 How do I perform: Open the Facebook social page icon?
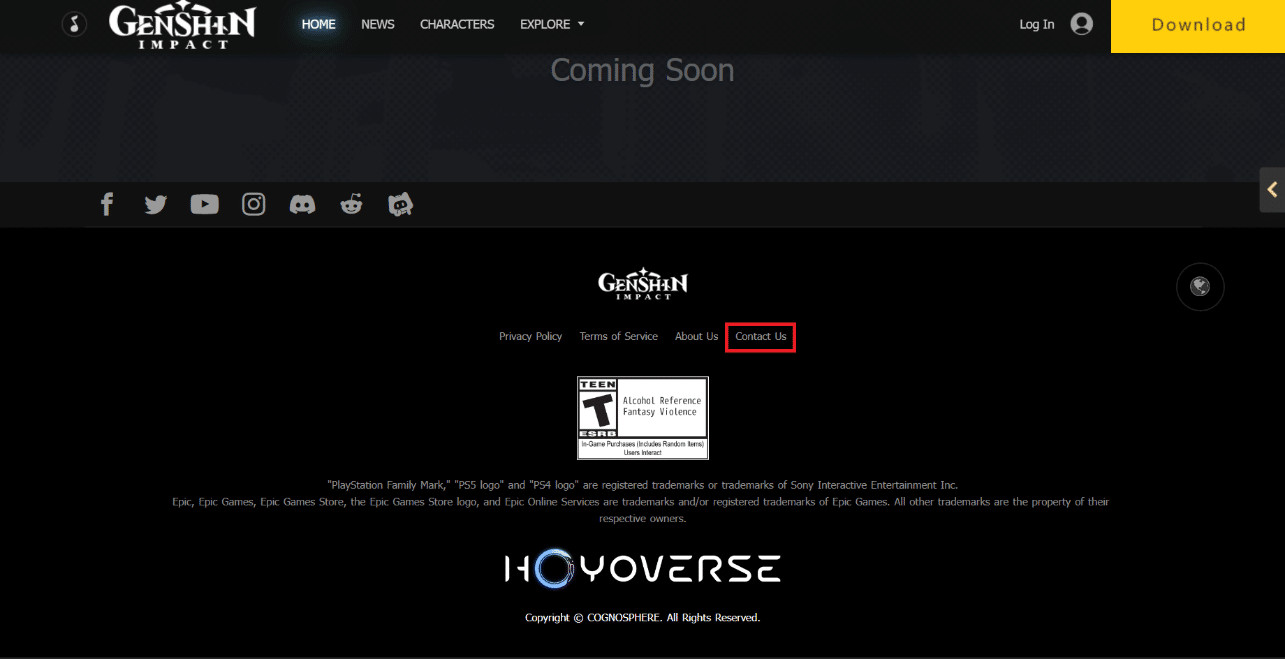tap(107, 205)
